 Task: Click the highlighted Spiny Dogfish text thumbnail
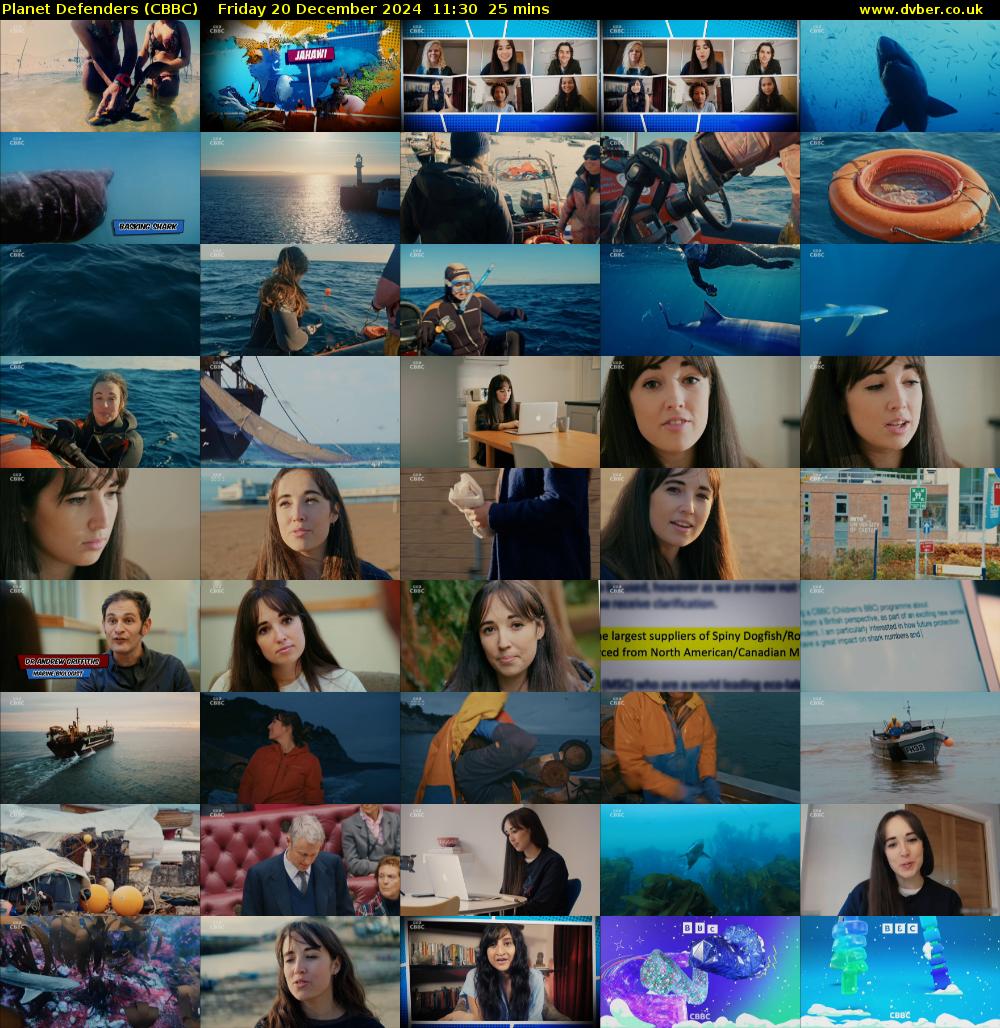700,636
